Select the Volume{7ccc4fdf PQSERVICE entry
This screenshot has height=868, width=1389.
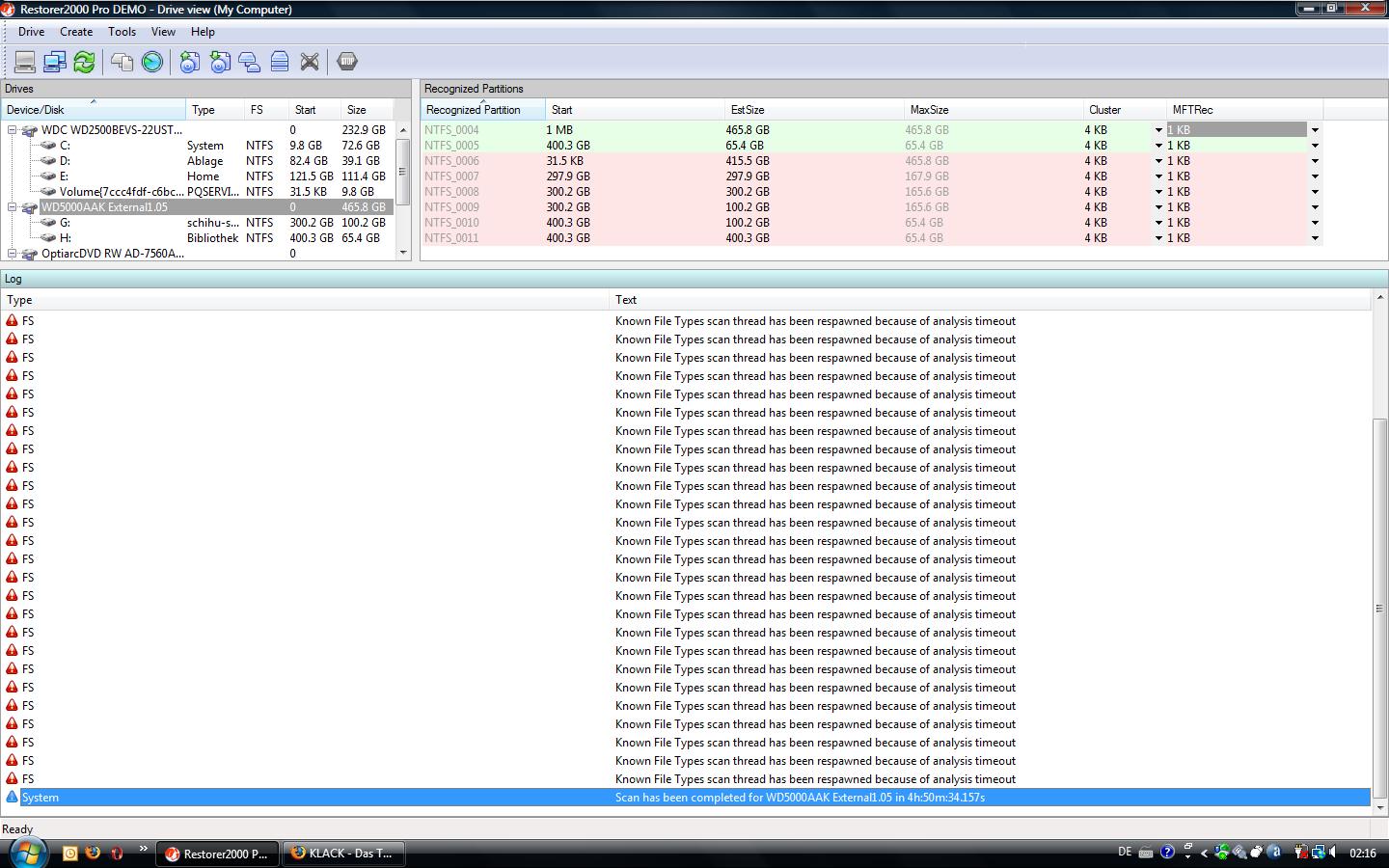(198, 192)
